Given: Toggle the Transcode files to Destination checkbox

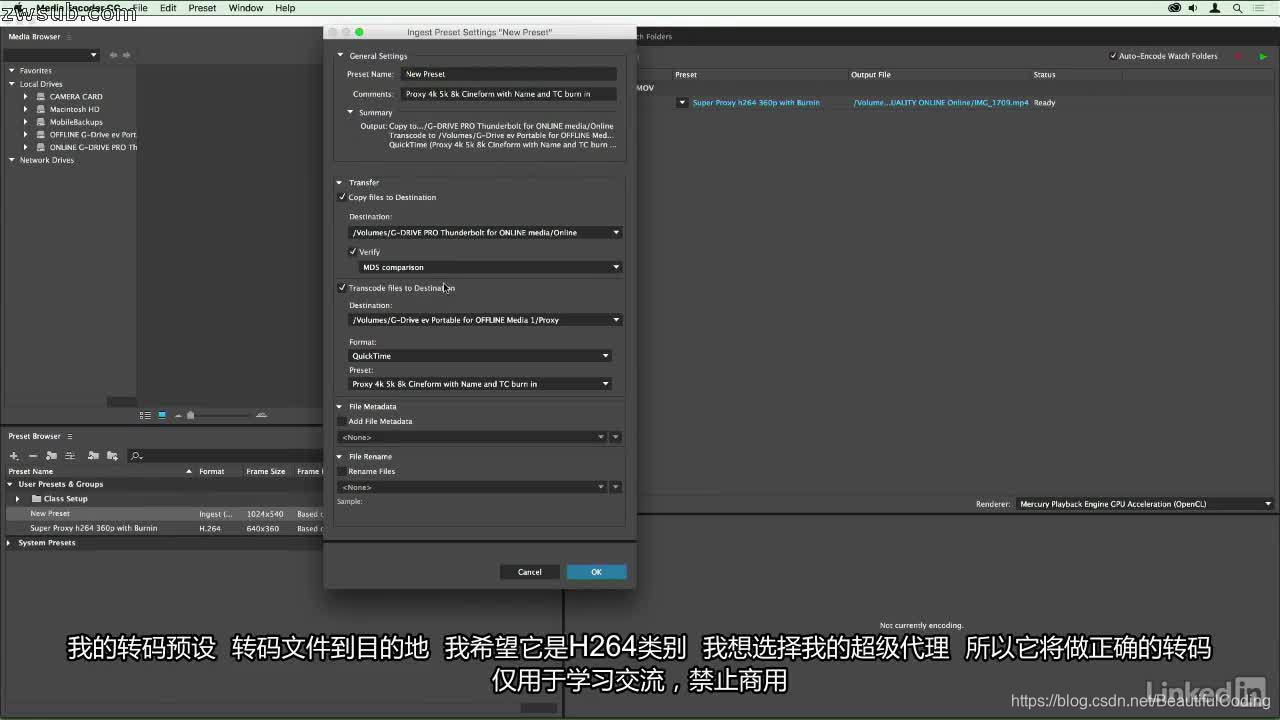Looking at the screenshot, I should [342, 288].
